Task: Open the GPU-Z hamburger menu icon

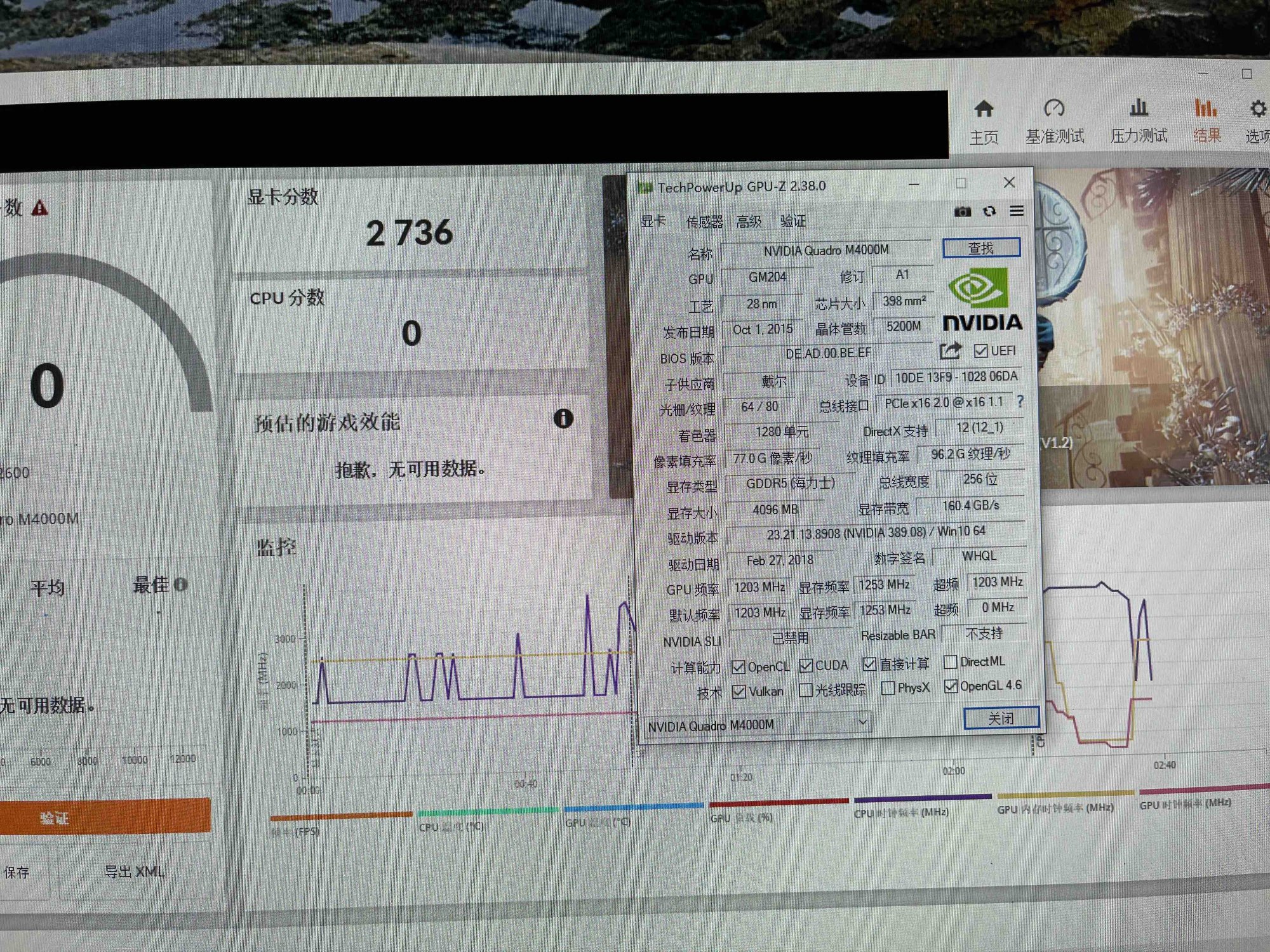Action: point(1016,211)
